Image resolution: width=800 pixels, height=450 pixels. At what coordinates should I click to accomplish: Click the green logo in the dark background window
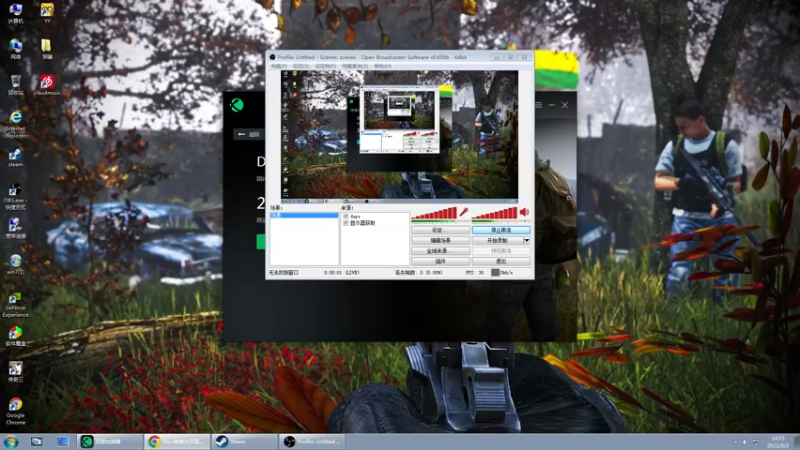tap(237, 105)
